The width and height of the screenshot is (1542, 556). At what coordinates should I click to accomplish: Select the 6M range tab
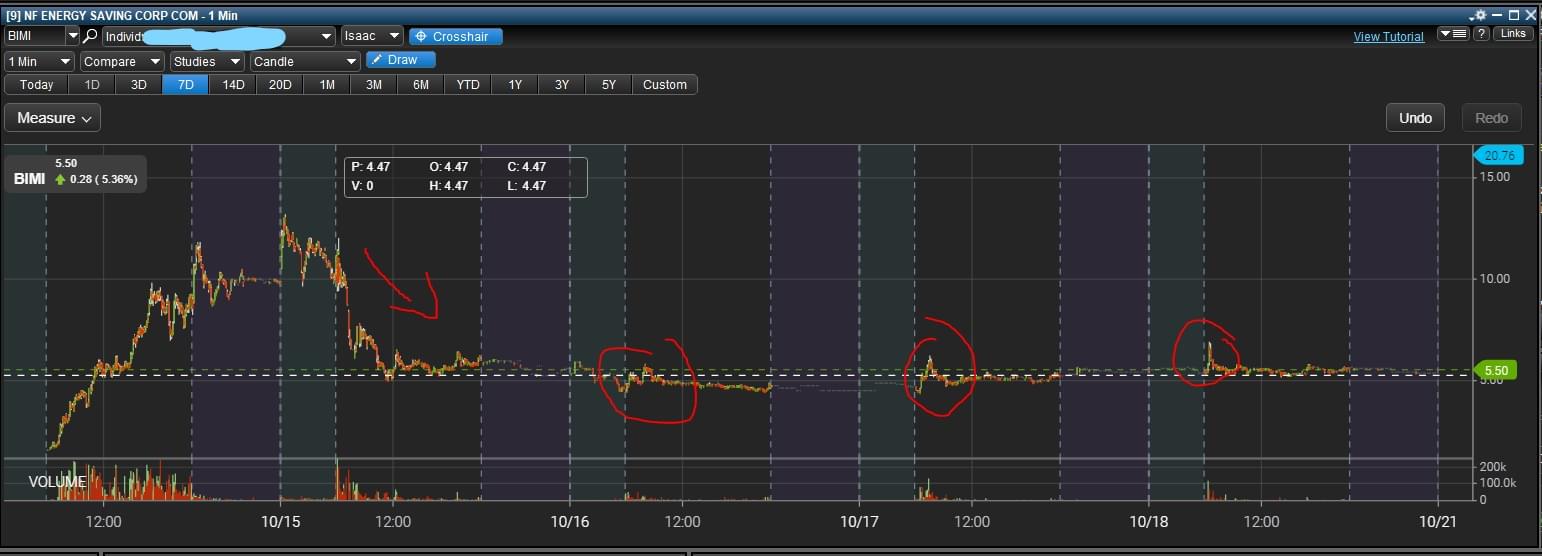[421, 85]
